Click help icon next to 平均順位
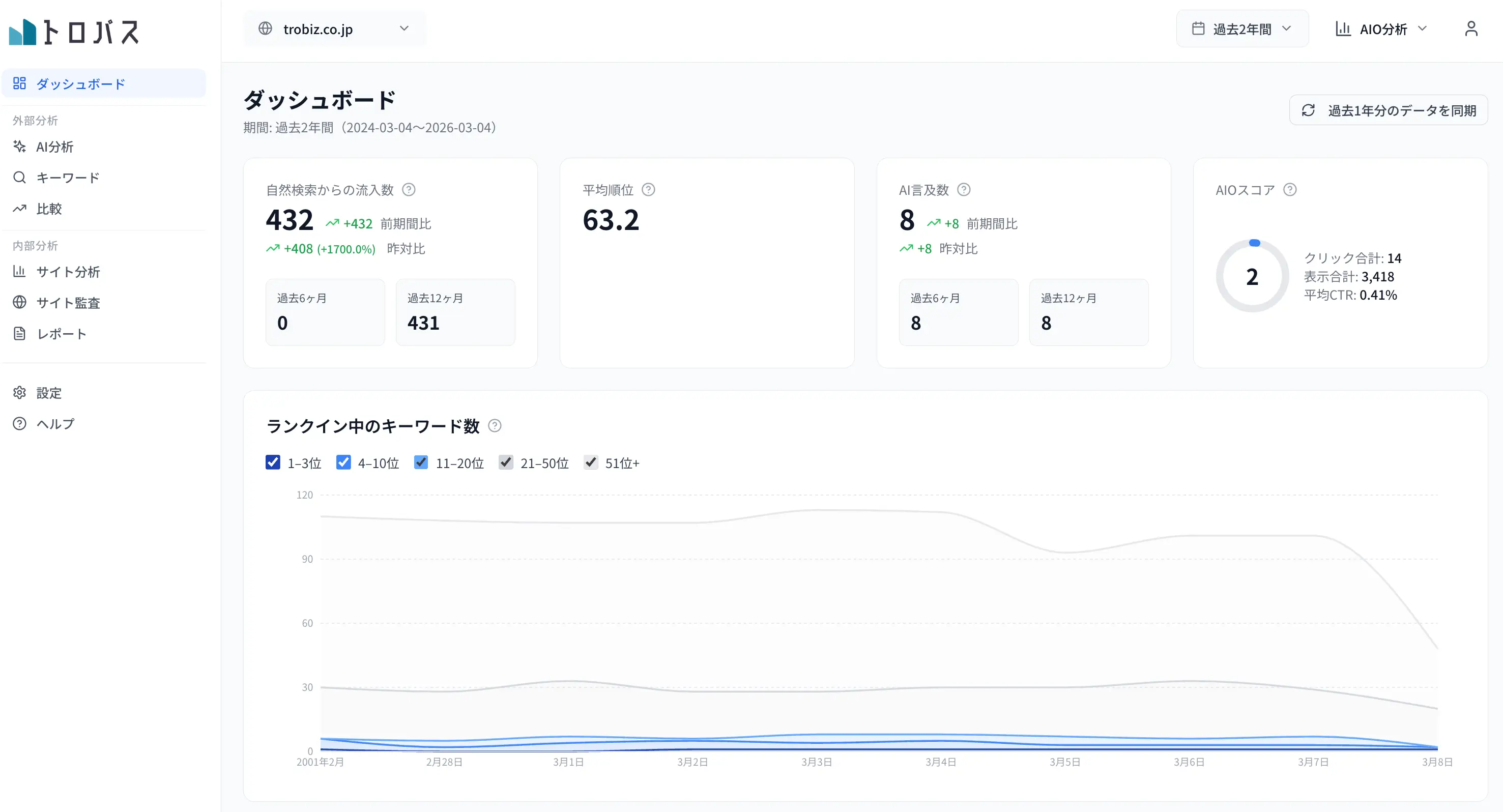This screenshot has height=812, width=1503. click(648, 190)
